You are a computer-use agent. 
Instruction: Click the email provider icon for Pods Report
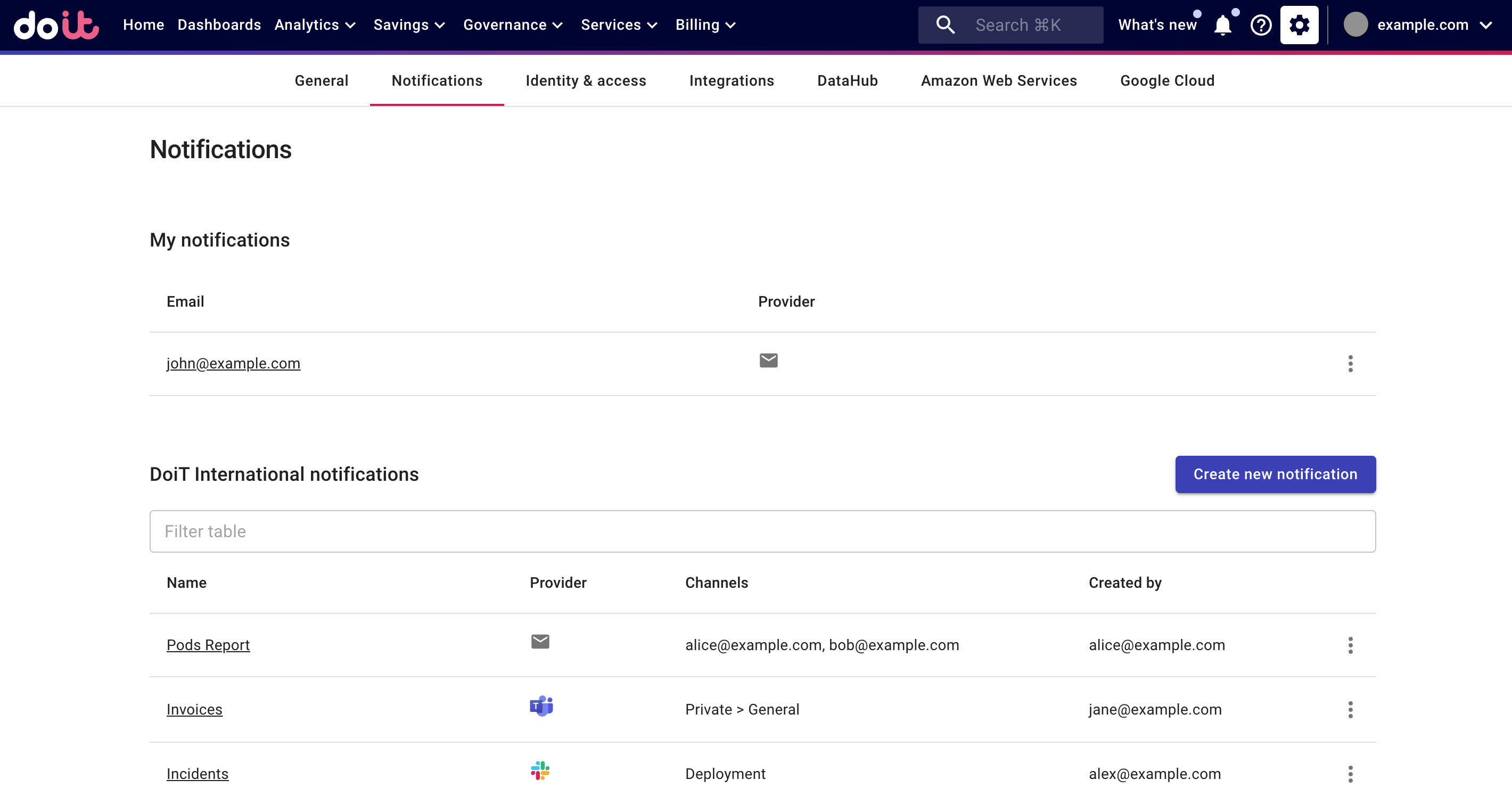[x=540, y=643]
